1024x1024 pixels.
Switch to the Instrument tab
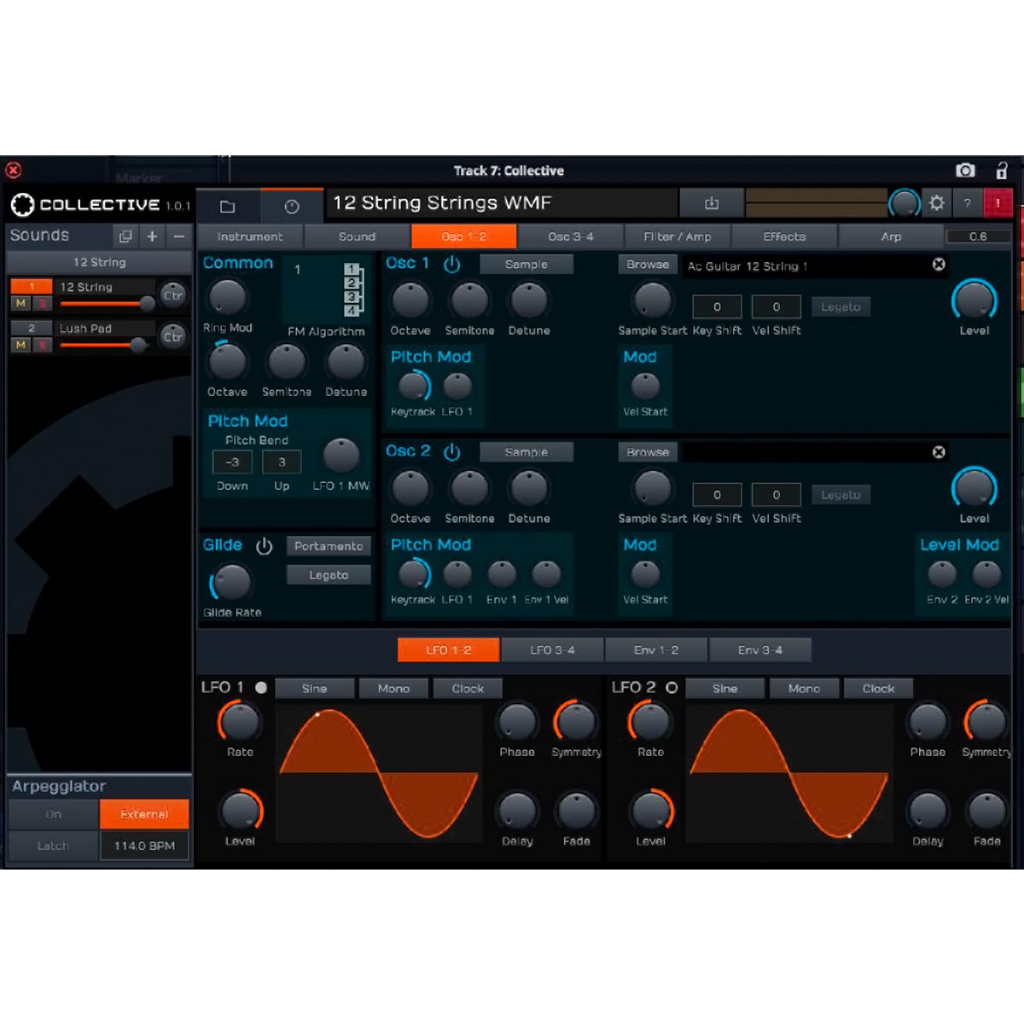click(250, 236)
